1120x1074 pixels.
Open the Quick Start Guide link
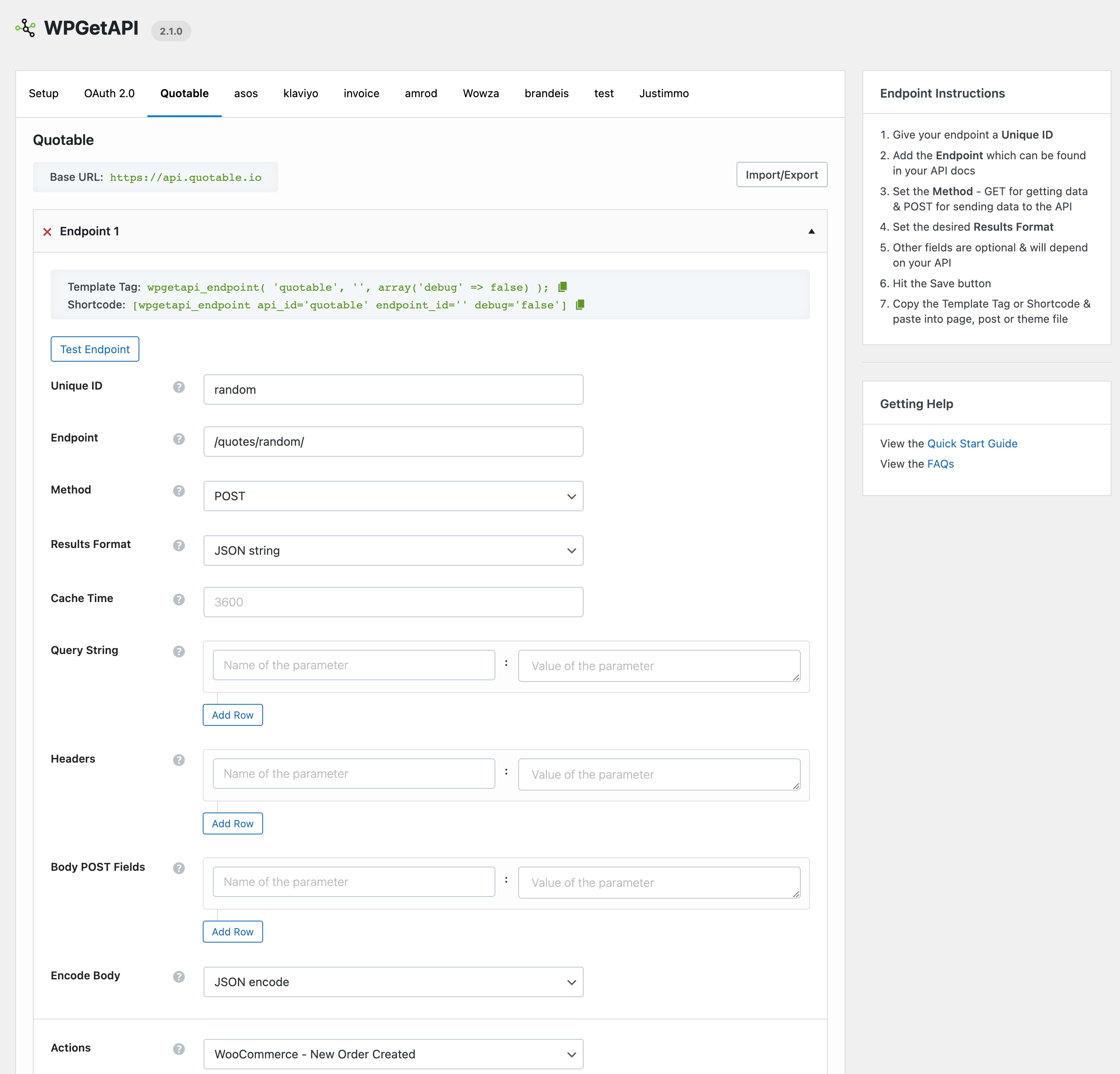[972, 444]
